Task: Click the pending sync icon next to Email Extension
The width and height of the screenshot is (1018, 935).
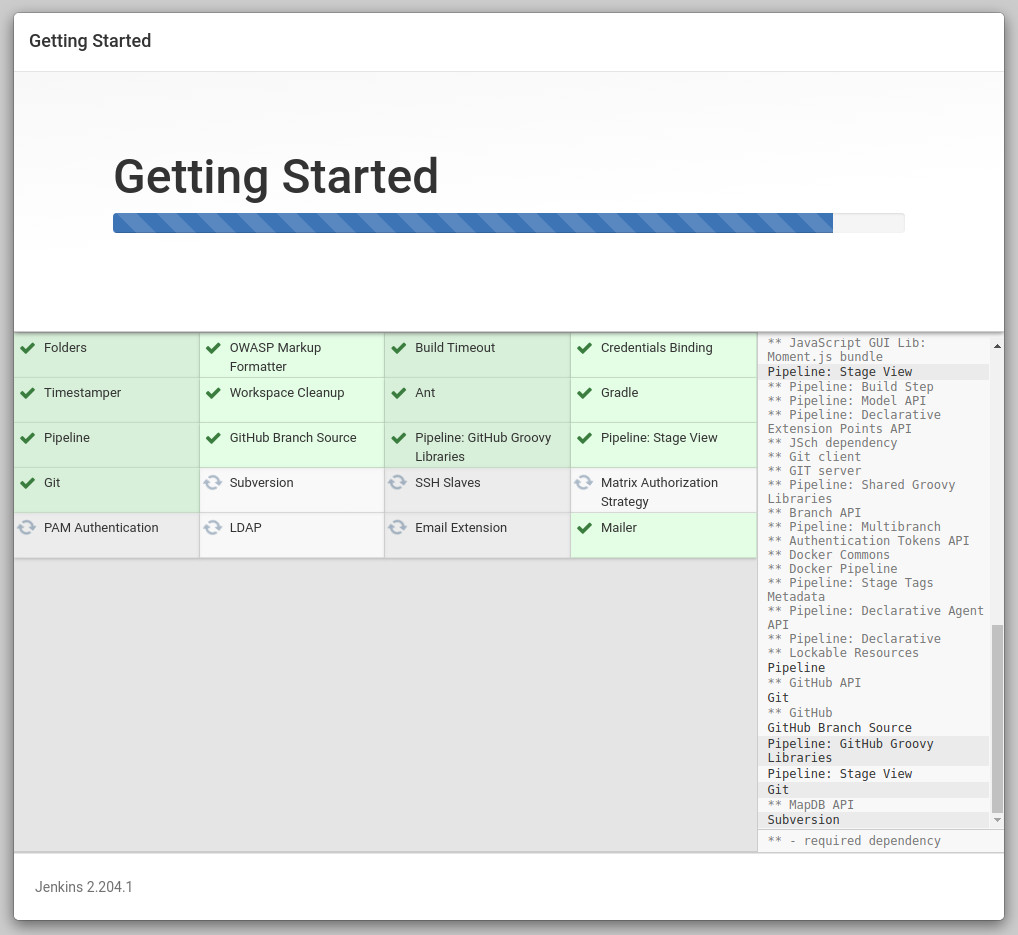Action: coord(397,527)
